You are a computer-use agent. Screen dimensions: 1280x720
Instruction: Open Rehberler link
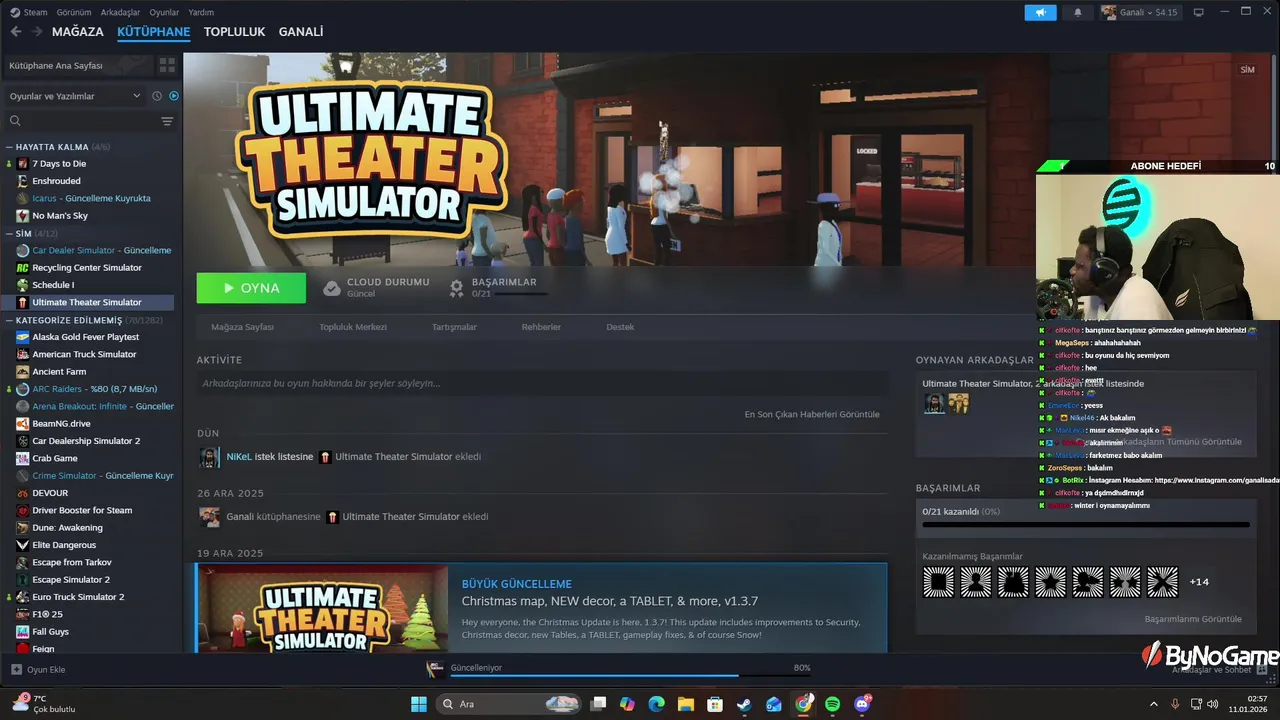(x=541, y=327)
